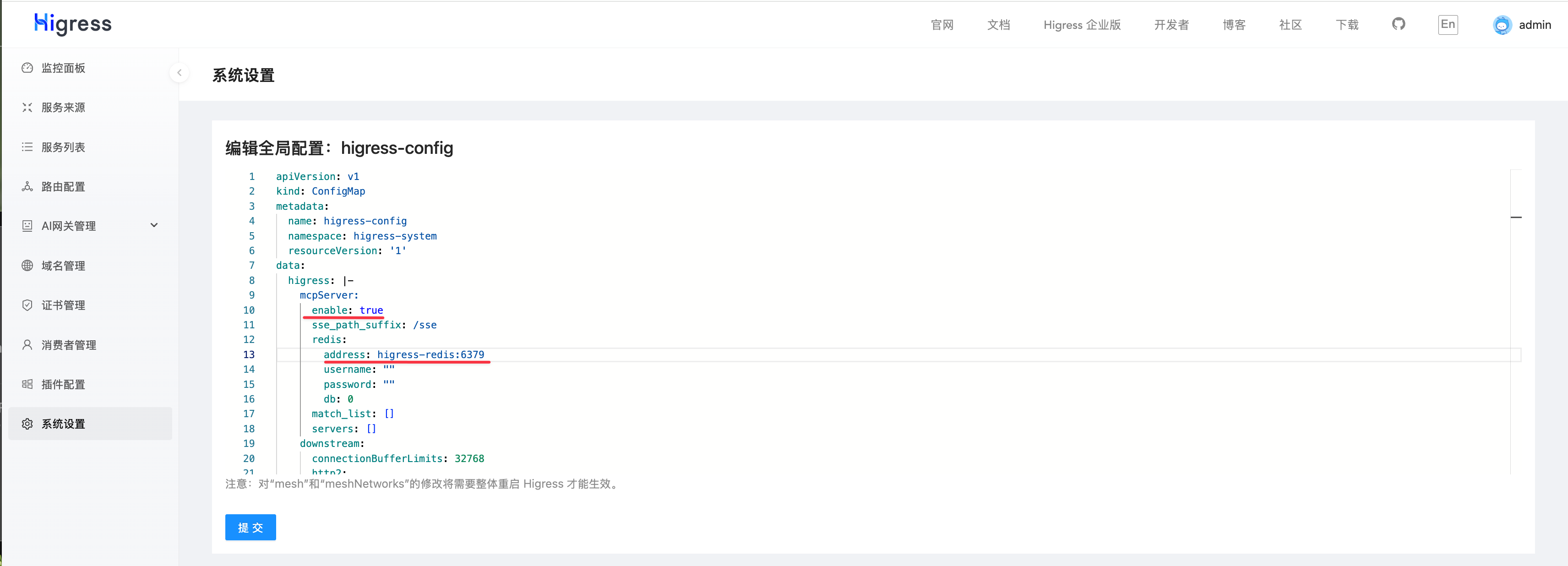Select 系统设置 menu item

click(x=63, y=424)
